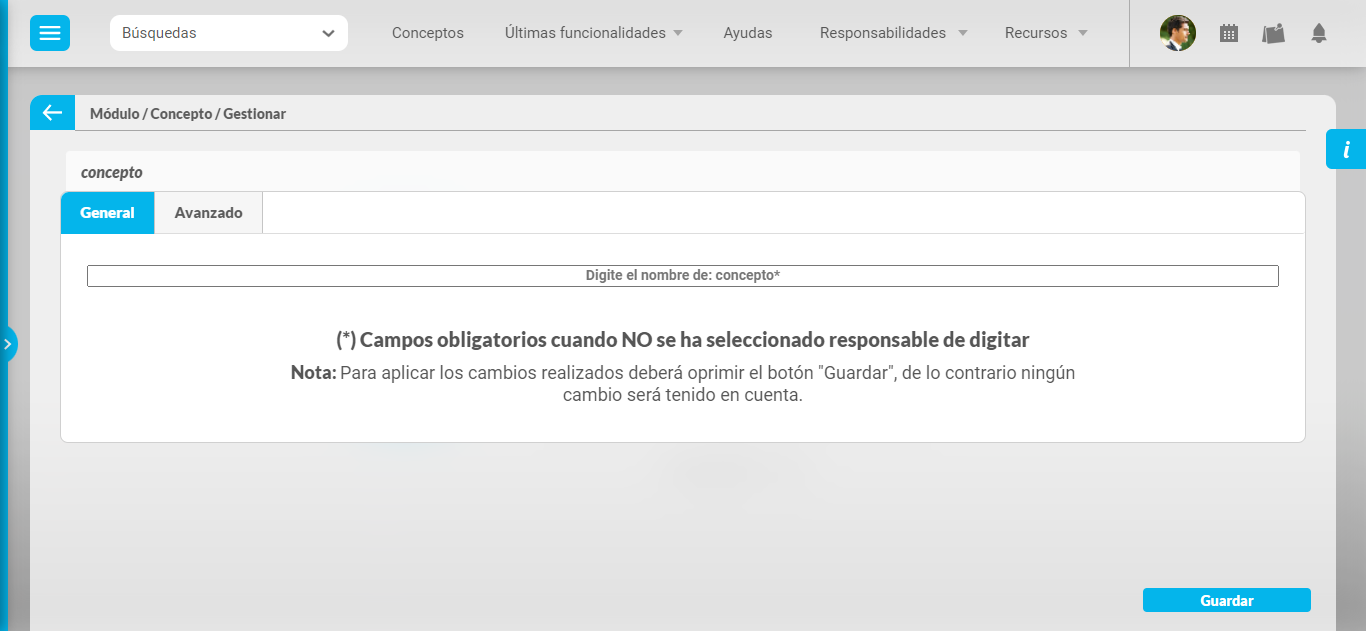This screenshot has height=631, width=1366.
Task: Expand the Búsquedas combo box
Action: 229,33
